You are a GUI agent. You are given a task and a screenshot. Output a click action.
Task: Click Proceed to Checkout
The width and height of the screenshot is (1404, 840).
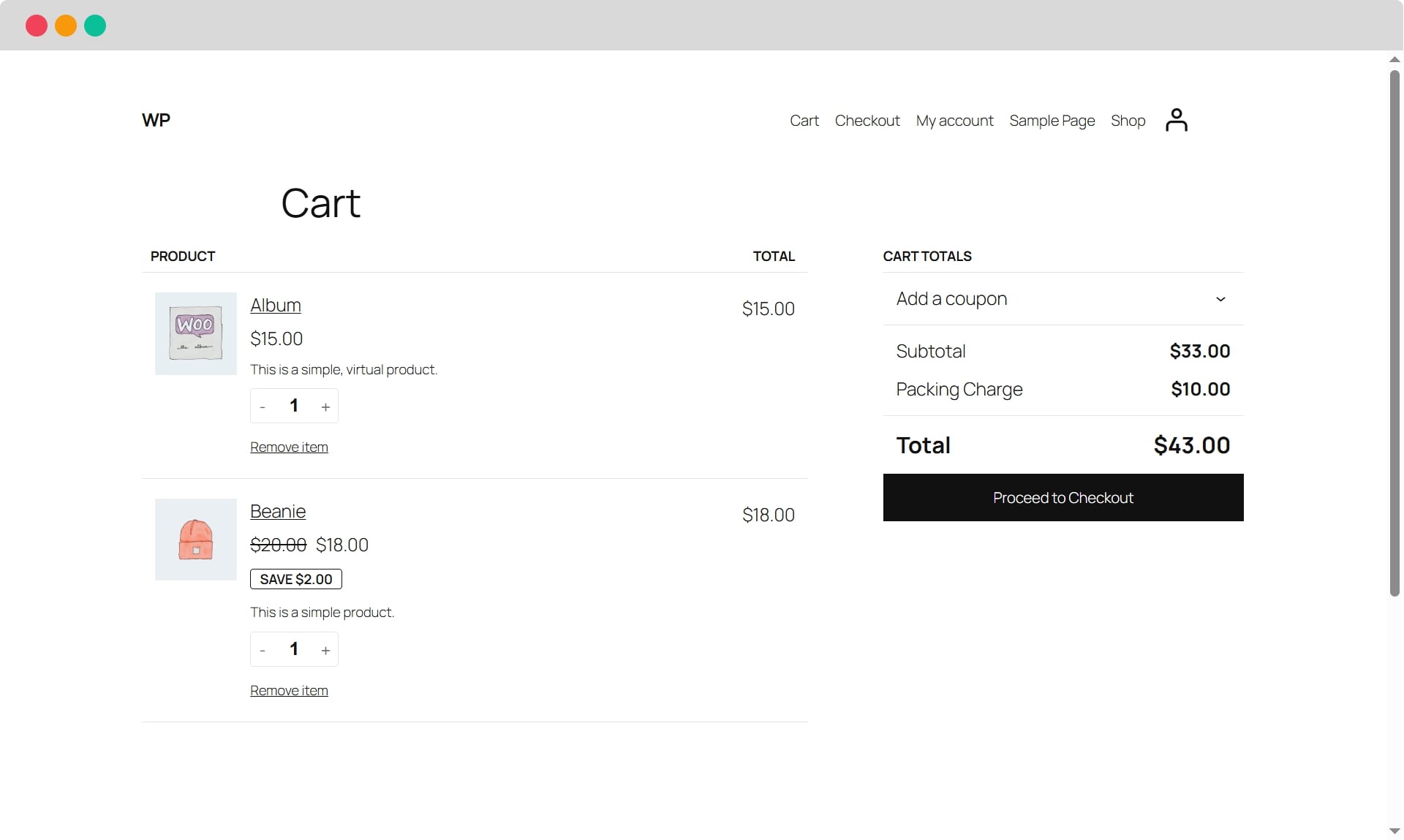pyautogui.click(x=1063, y=498)
